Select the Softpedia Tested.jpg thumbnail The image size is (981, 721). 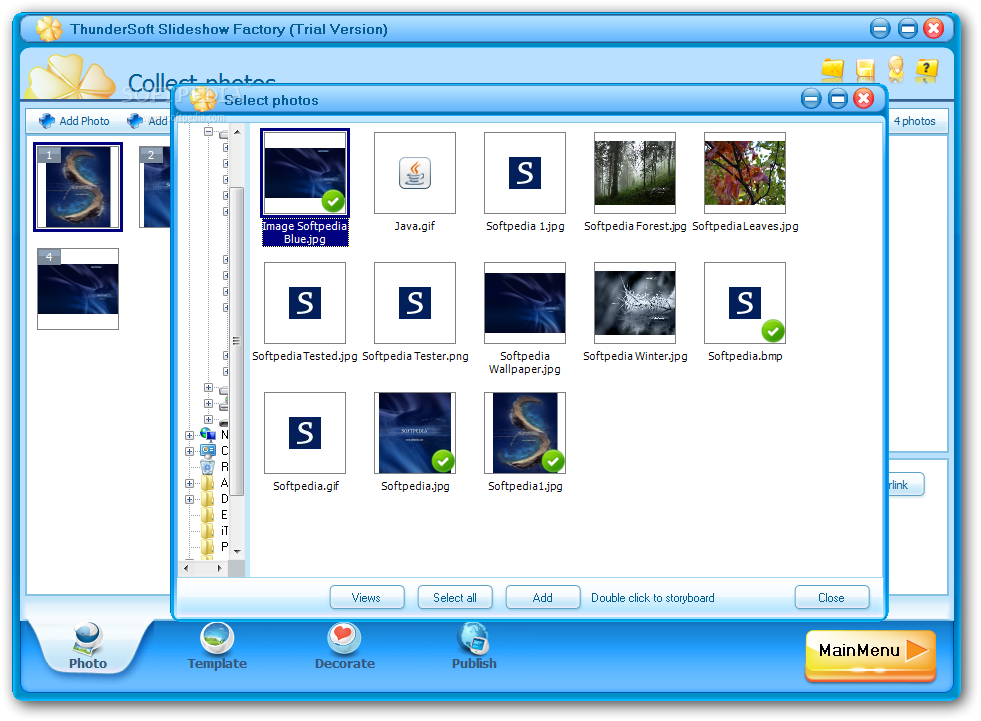pos(305,303)
